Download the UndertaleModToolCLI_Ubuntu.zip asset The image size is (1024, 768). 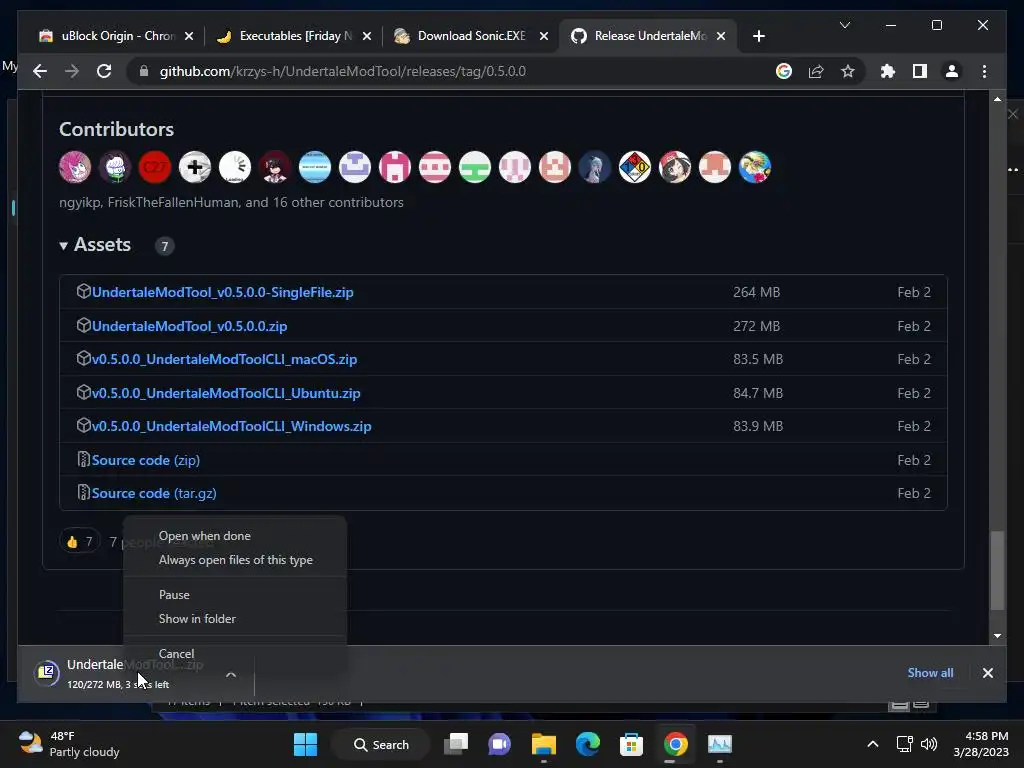[x=226, y=393]
